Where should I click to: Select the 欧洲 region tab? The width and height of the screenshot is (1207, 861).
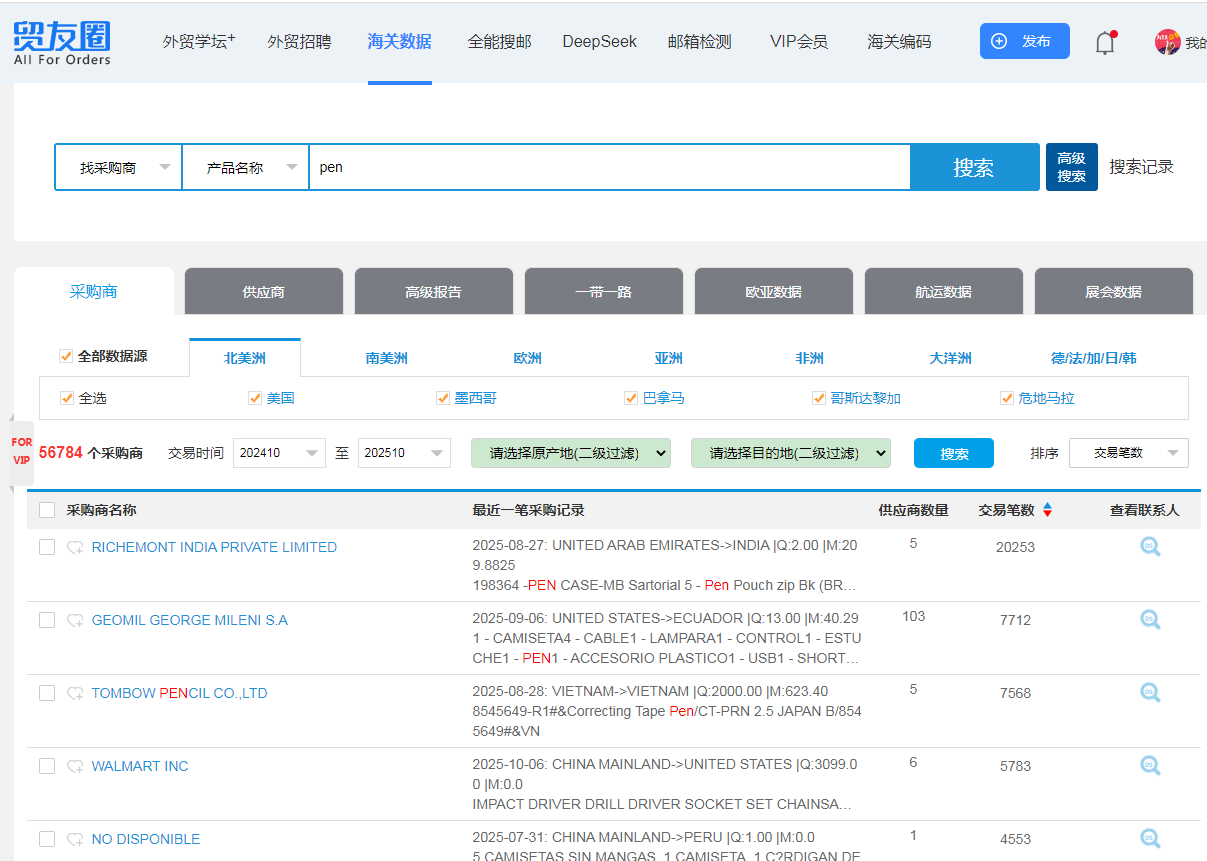coord(527,358)
